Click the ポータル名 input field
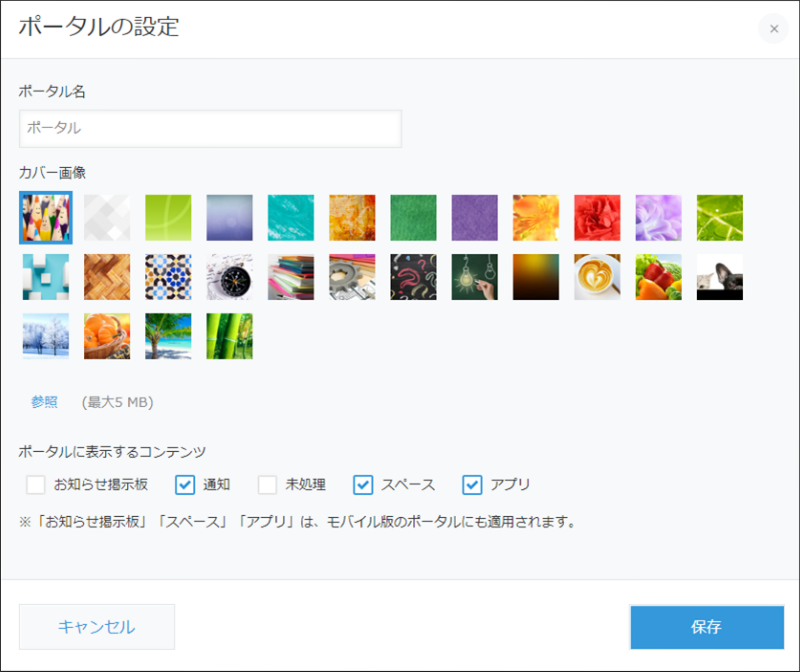Viewport: 800px width, 672px height. (210, 129)
